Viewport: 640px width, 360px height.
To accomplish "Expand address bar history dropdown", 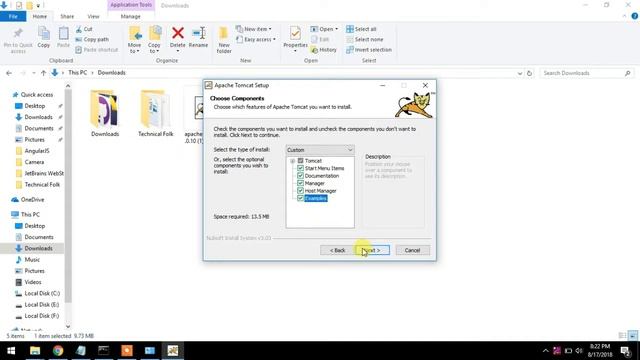I will [x=520, y=73].
